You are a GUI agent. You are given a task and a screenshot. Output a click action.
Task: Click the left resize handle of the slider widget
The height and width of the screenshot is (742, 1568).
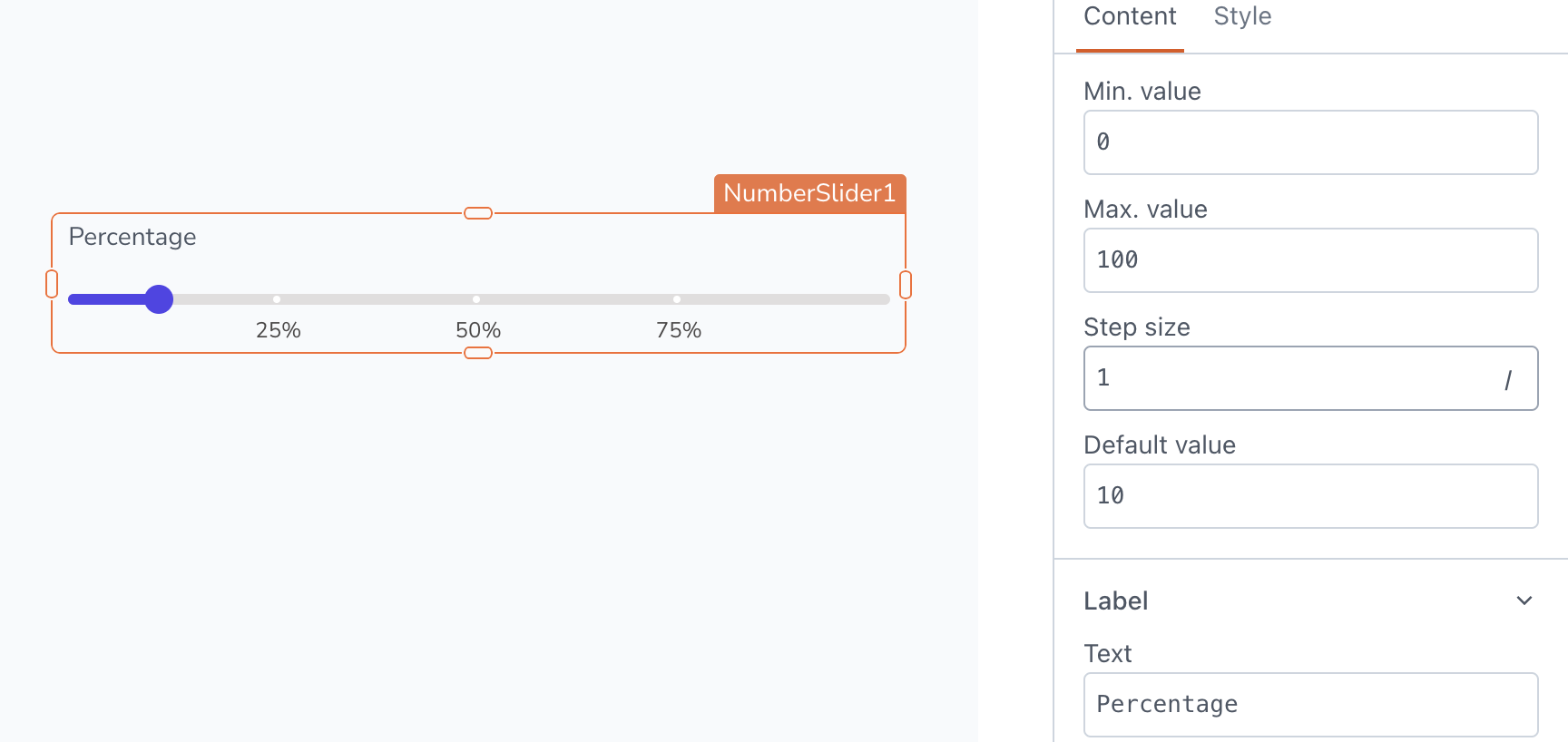click(x=52, y=284)
